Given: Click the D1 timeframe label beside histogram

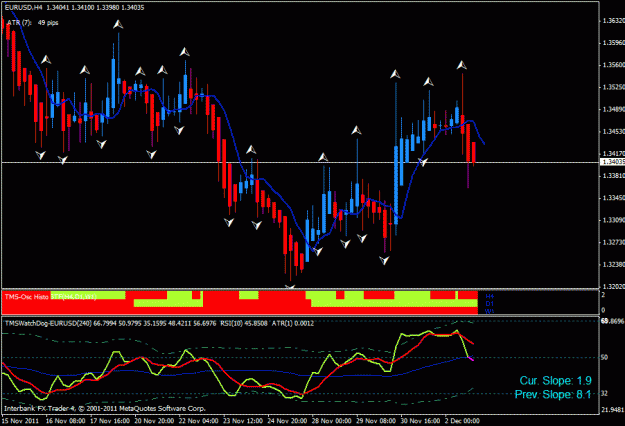Looking at the screenshot, I should (x=489, y=304).
